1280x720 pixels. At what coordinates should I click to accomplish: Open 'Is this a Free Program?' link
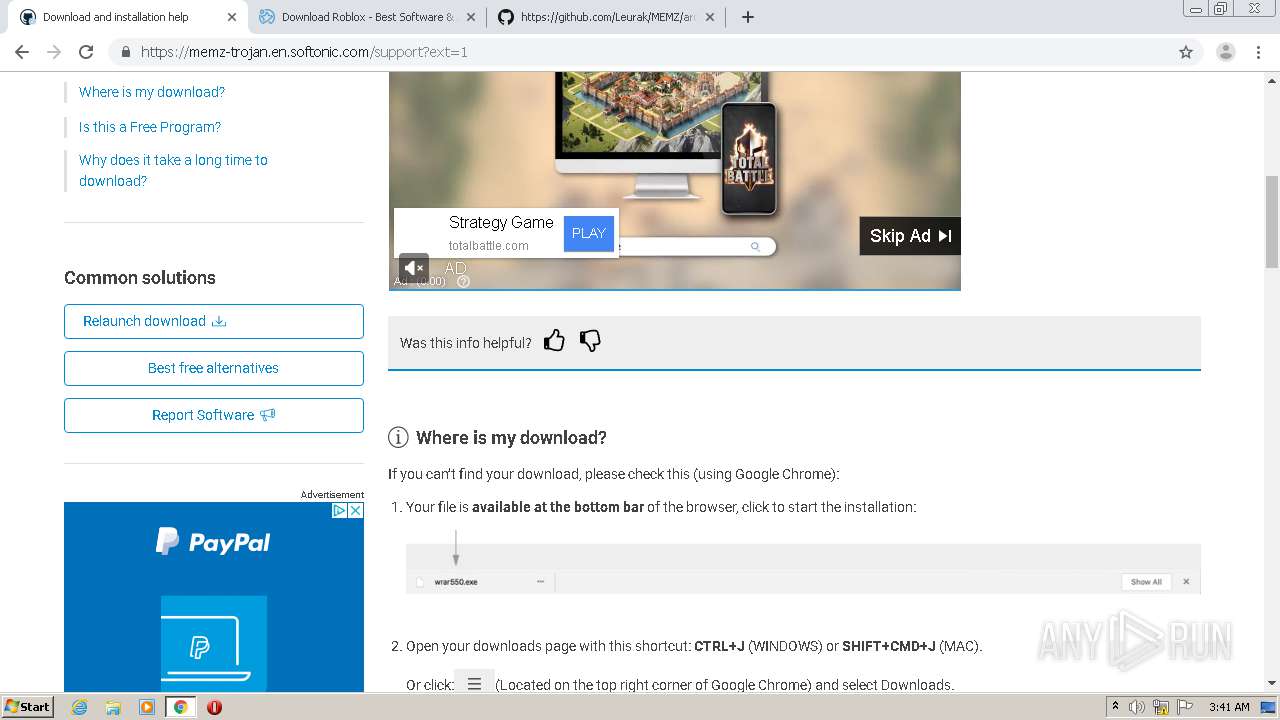[x=150, y=127]
